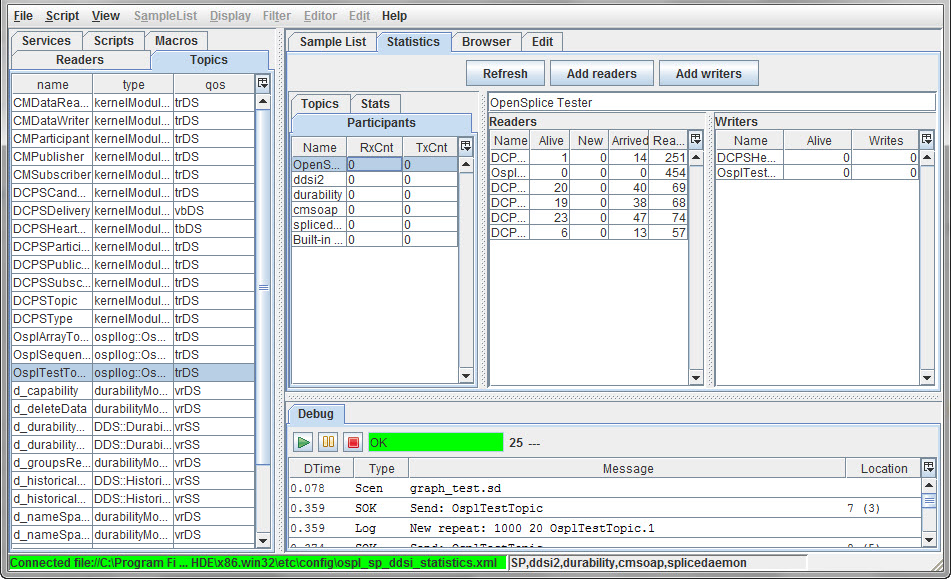Viewport: 951px width, 579px height.
Task: Open column options icon in Readers table
Action: [696, 139]
